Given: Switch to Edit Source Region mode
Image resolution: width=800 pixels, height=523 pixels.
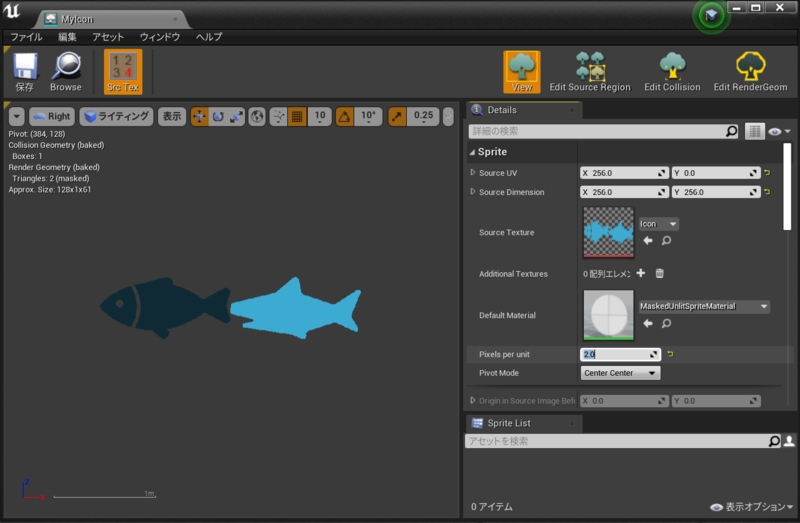Looking at the screenshot, I should pos(590,71).
